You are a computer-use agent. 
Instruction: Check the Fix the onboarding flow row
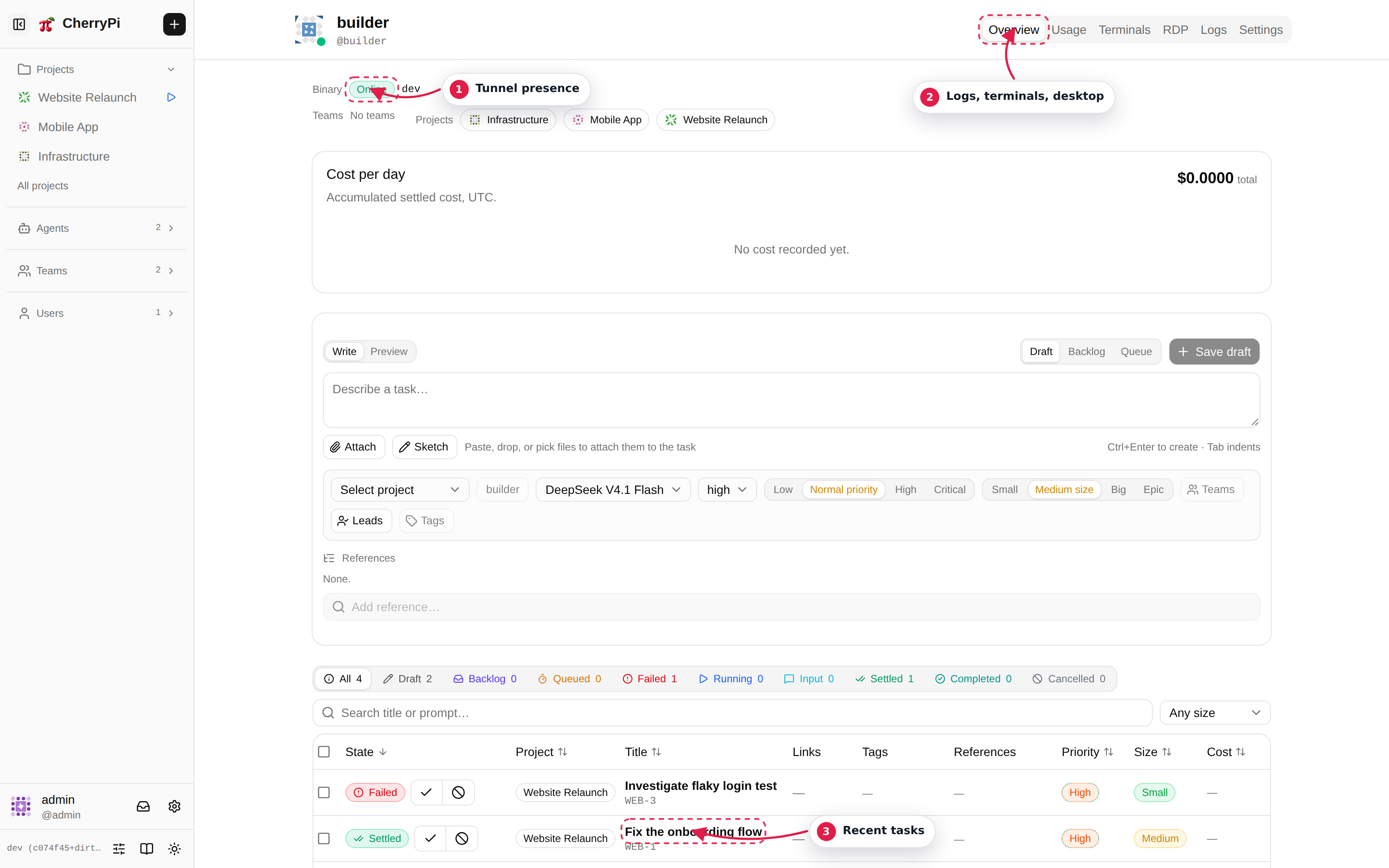point(324,838)
